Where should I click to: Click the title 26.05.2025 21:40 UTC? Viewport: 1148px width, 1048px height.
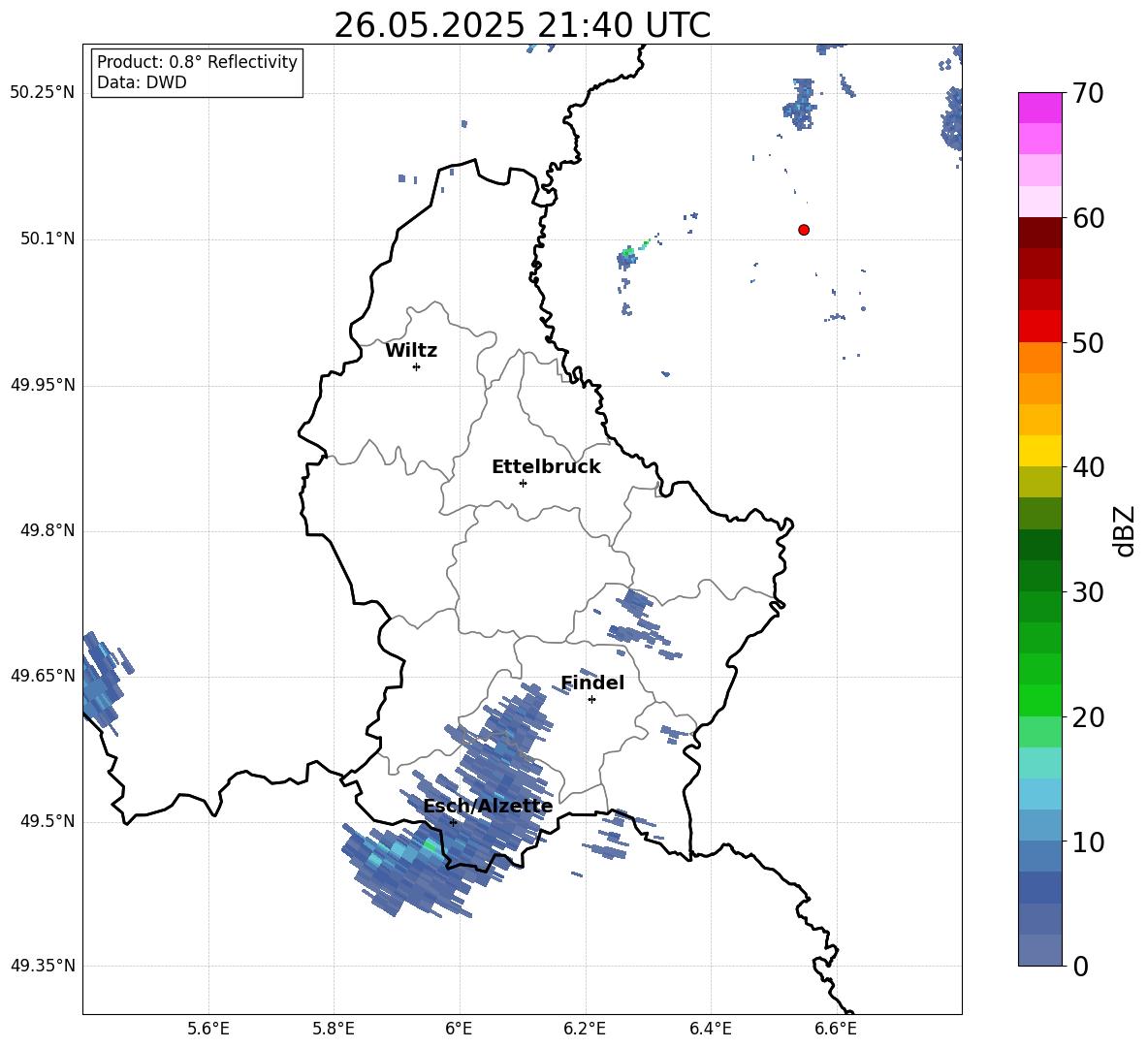[522, 25]
